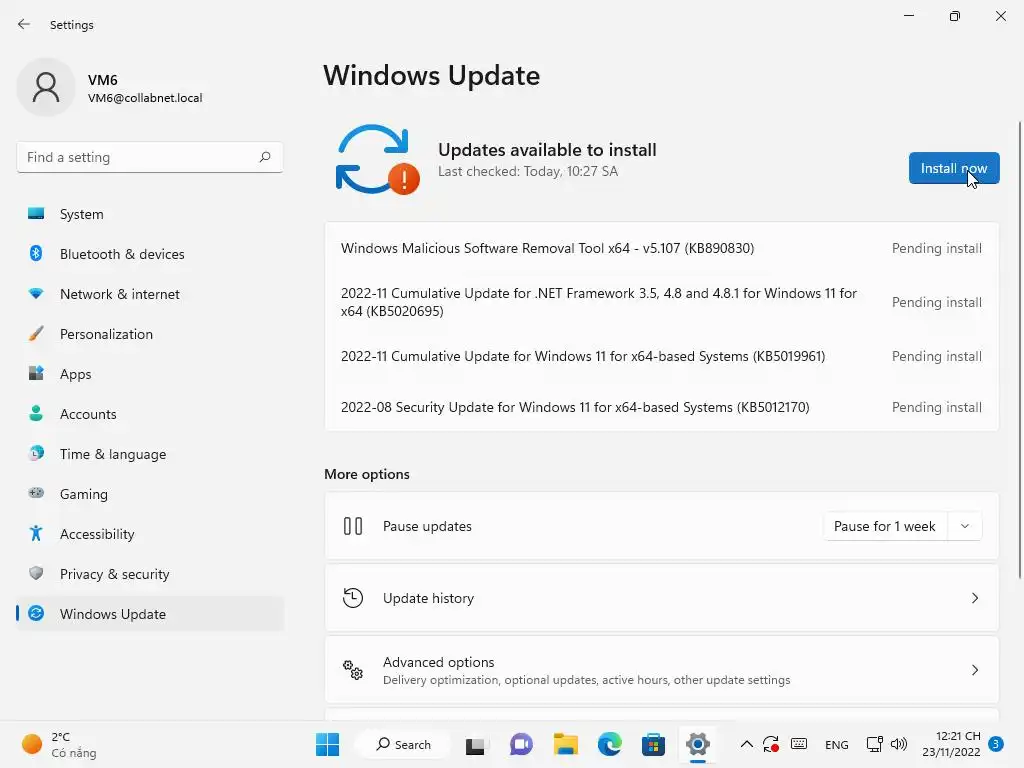The height and width of the screenshot is (768, 1024).
Task: Click the Windows Update sidebar sync icon
Action: click(x=36, y=613)
